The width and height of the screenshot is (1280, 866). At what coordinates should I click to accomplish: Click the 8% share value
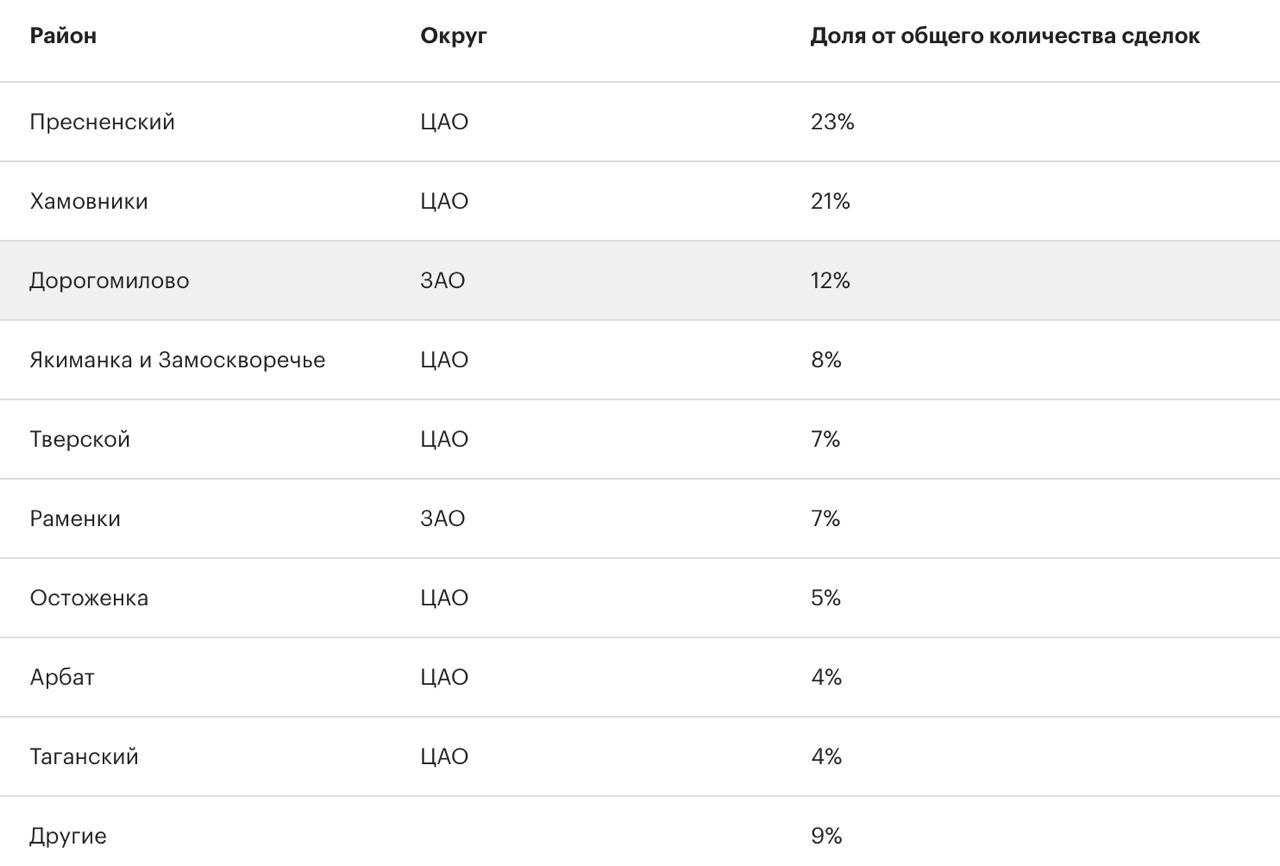(x=826, y=360)
